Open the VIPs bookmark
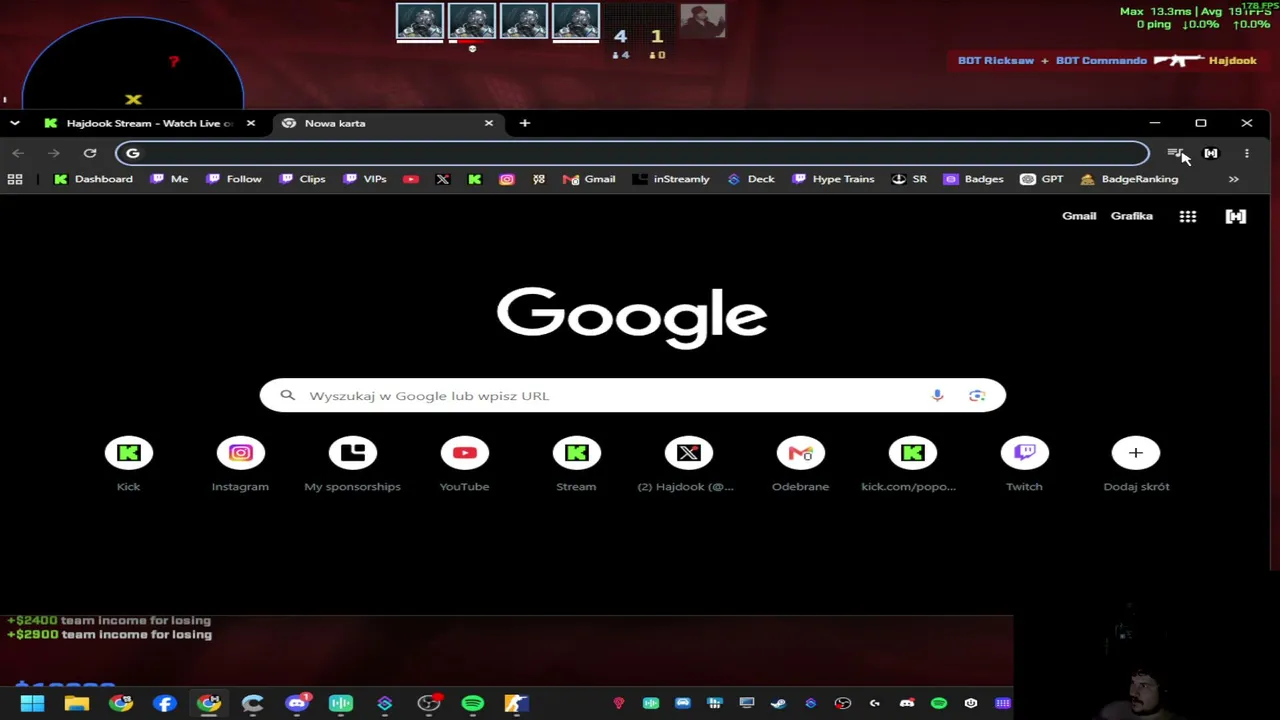Screen dimensions: 1280x720 click(x=365, y=179)
